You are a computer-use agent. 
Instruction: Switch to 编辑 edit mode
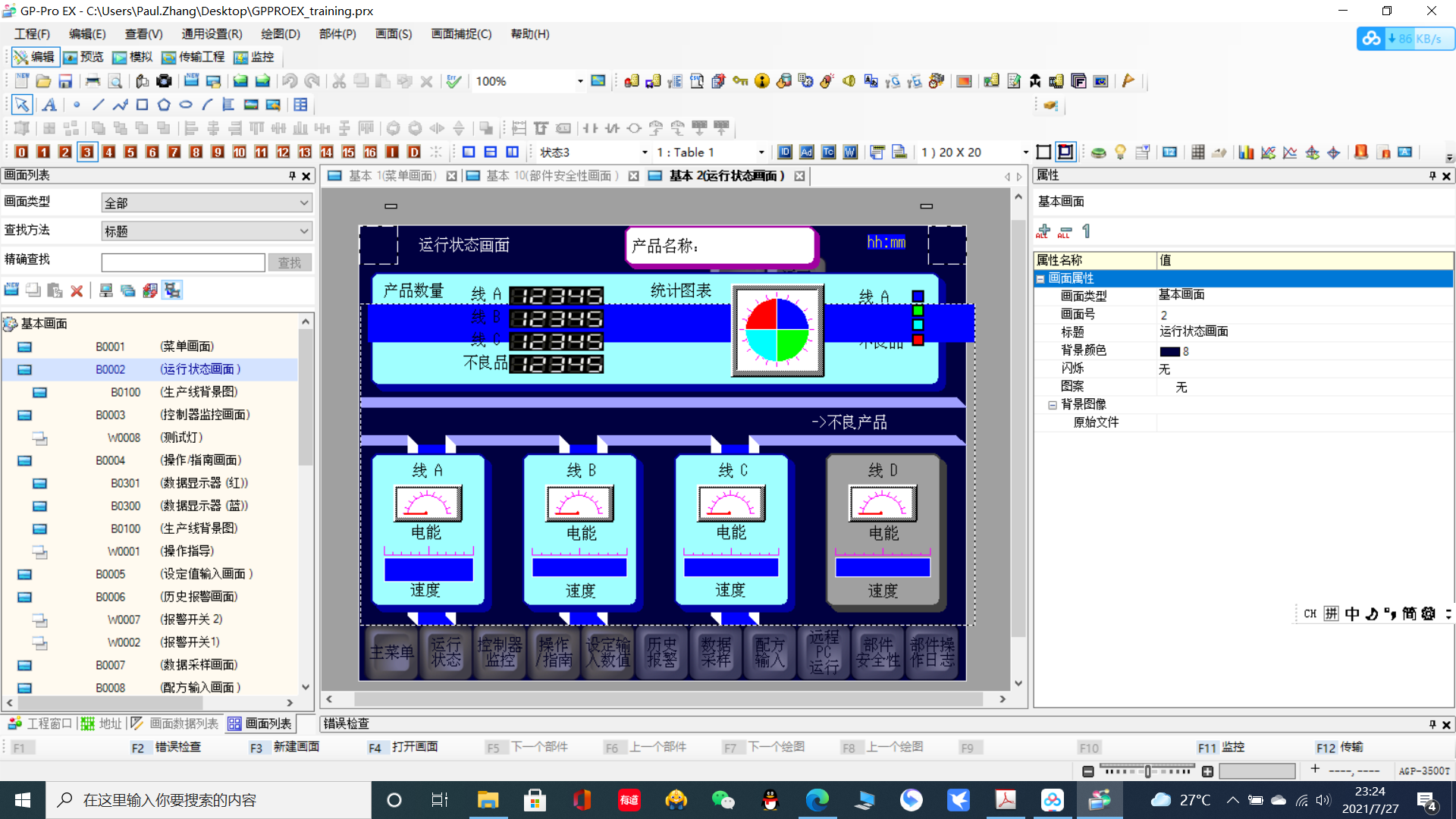pos(34,57)
